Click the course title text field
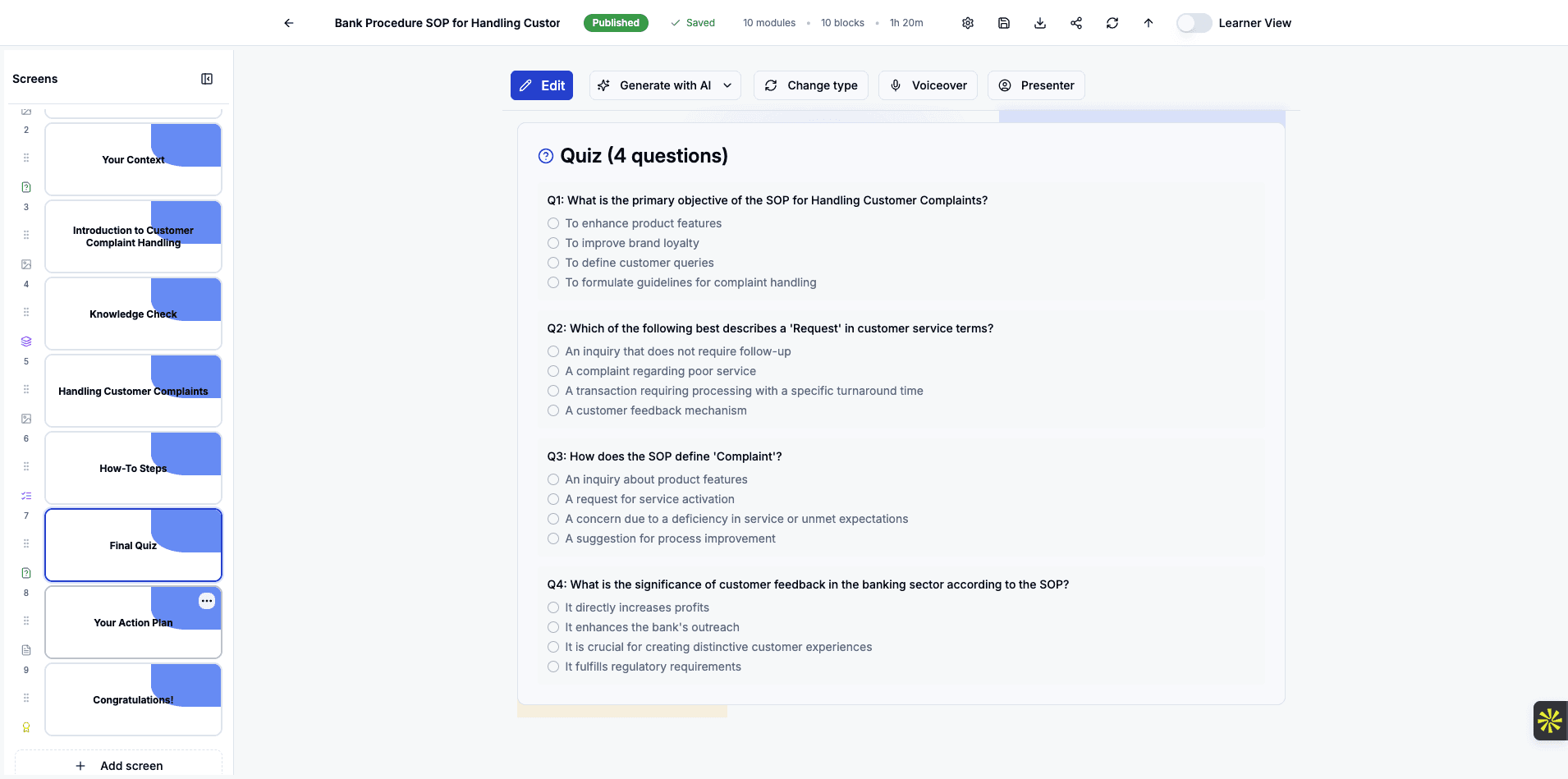The height and width of the screenshot is (779, 1568). 447,23
